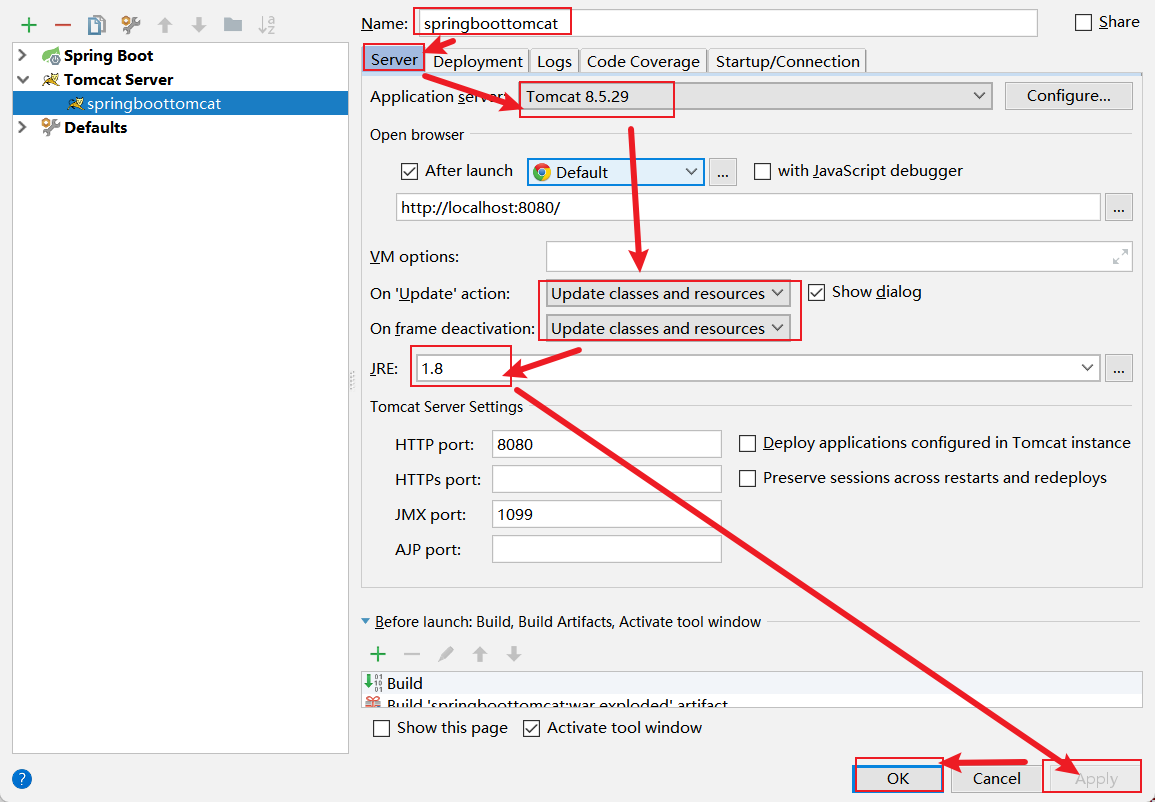Image resolution: width=1155 pixels, height=802 pixels.
Task: Check the Show this page option
Action: click(382, 728)
